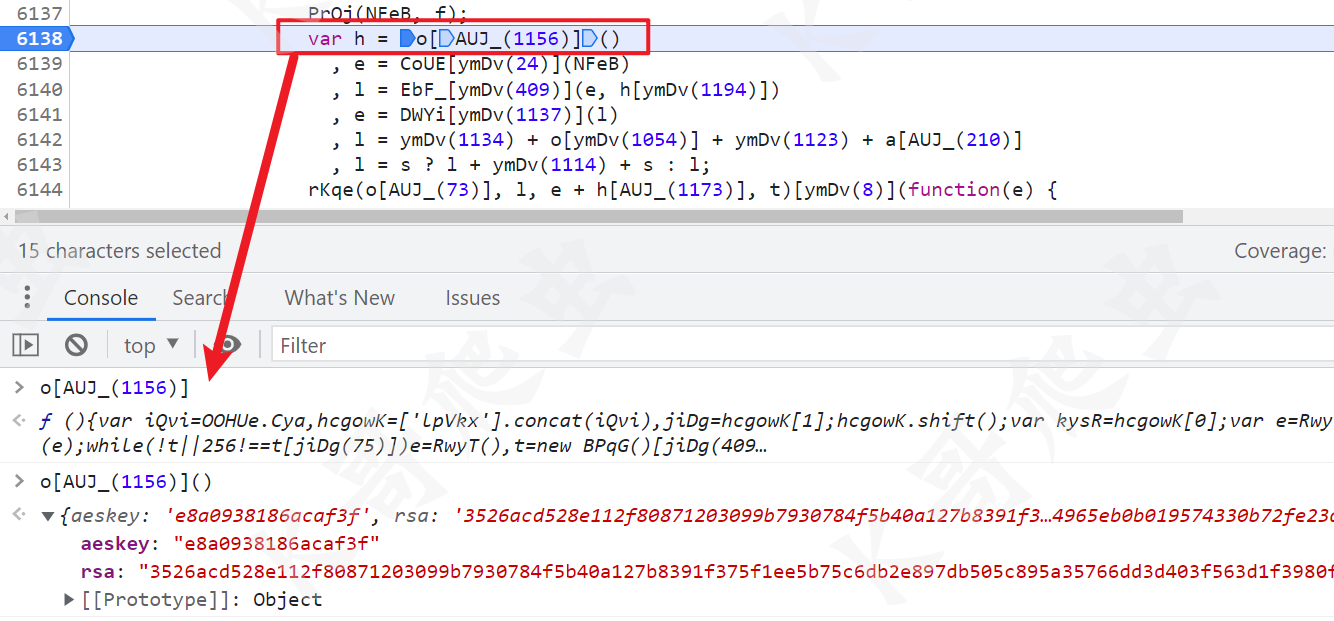Click line number 6143 in the gutter
This screenshot has height=621, width=1334.
[39, 164]
